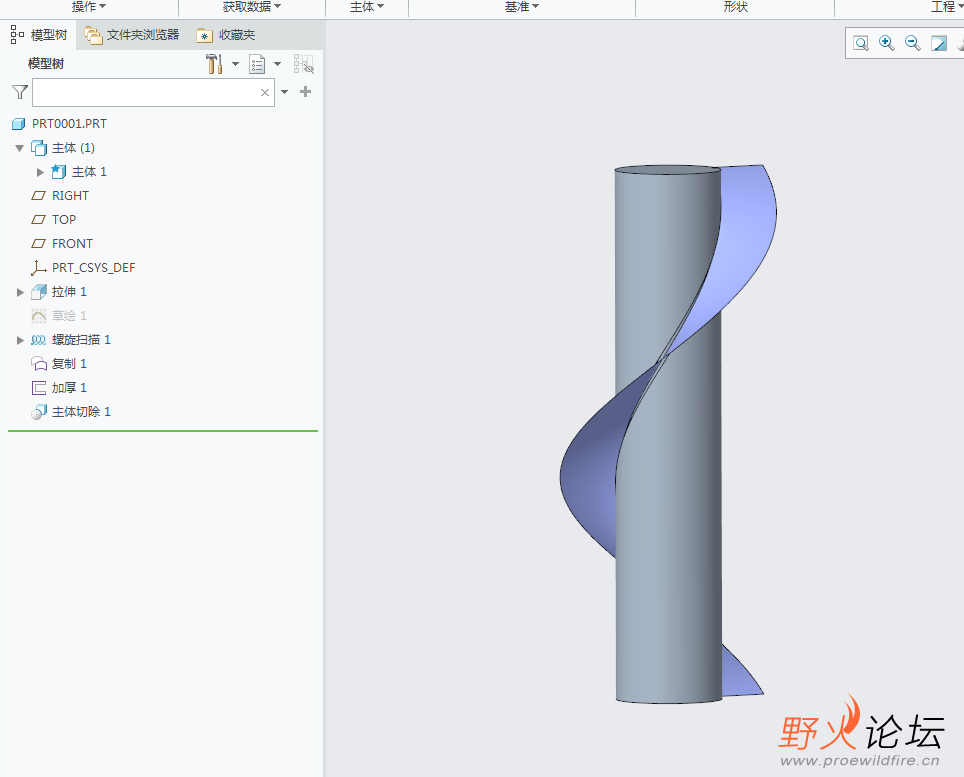The height and width of the screenshot is (777, 964).
Task: Click the 复制 1 copy feature icon
Action: 39,364
